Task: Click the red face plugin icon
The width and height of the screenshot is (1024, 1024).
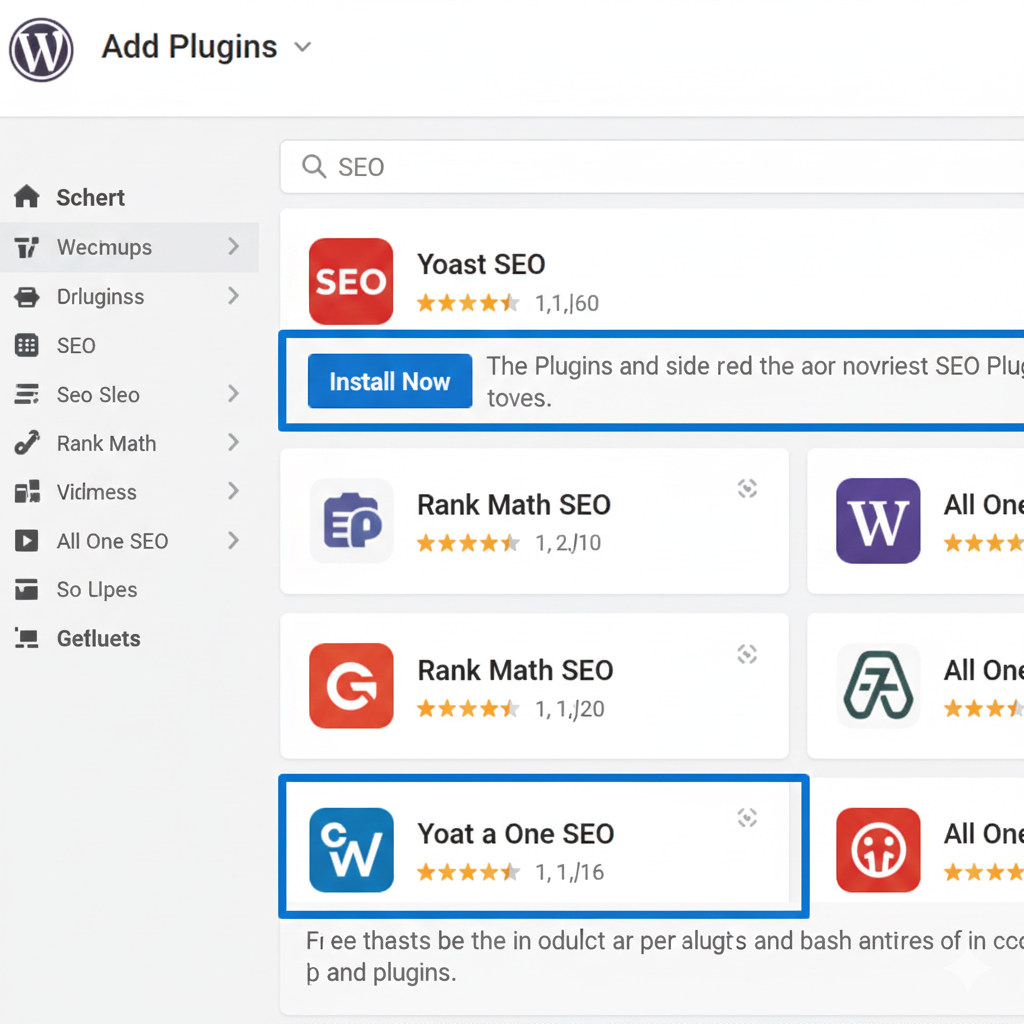Action: [x=878, y=850]
